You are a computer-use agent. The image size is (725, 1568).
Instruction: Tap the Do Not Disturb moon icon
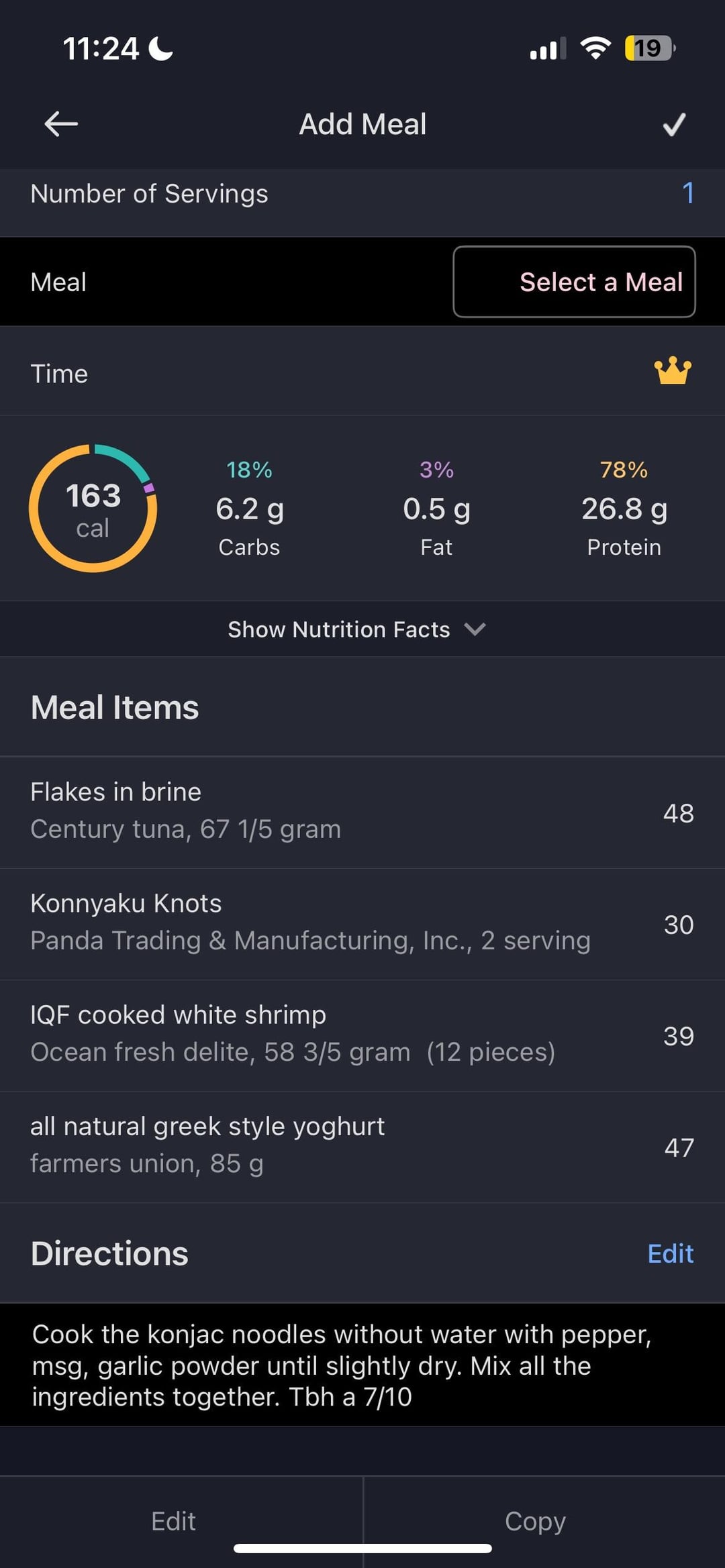(x=161, y=48)
